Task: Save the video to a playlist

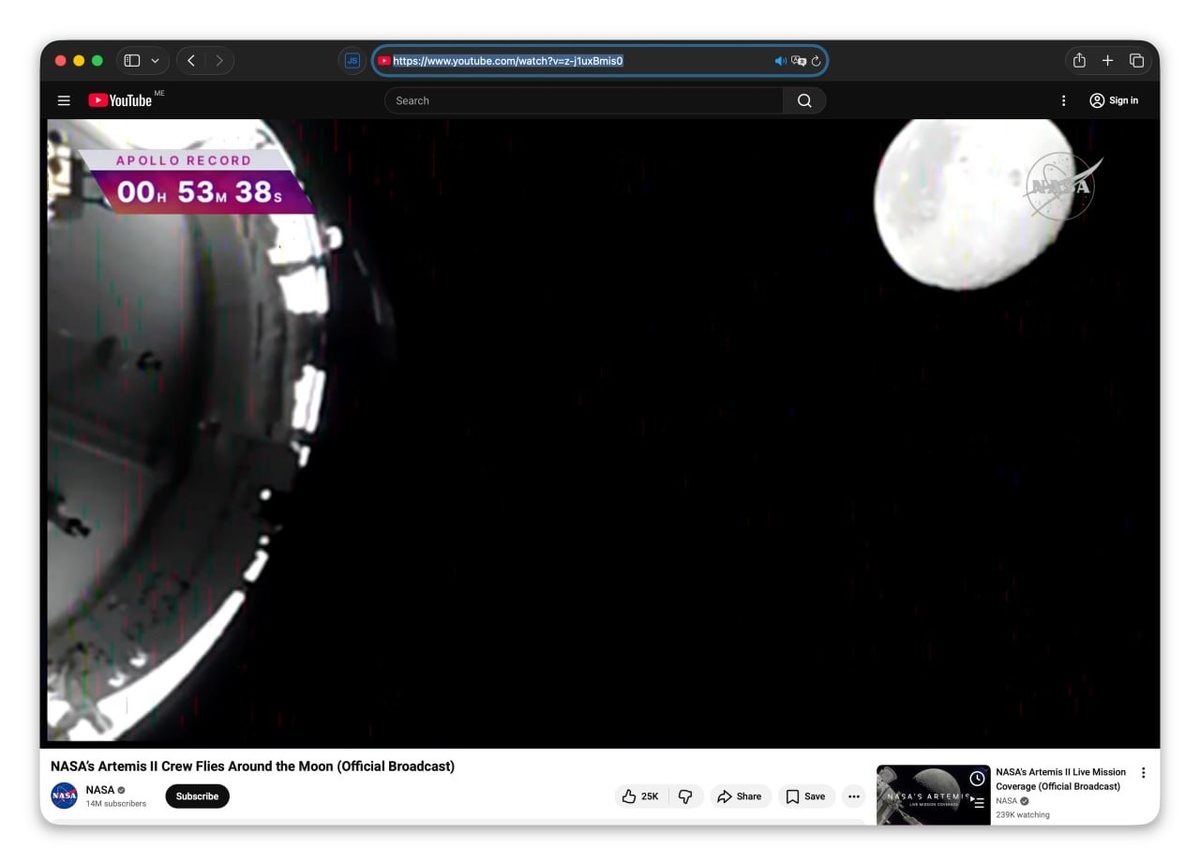Action: click(806, 796)
